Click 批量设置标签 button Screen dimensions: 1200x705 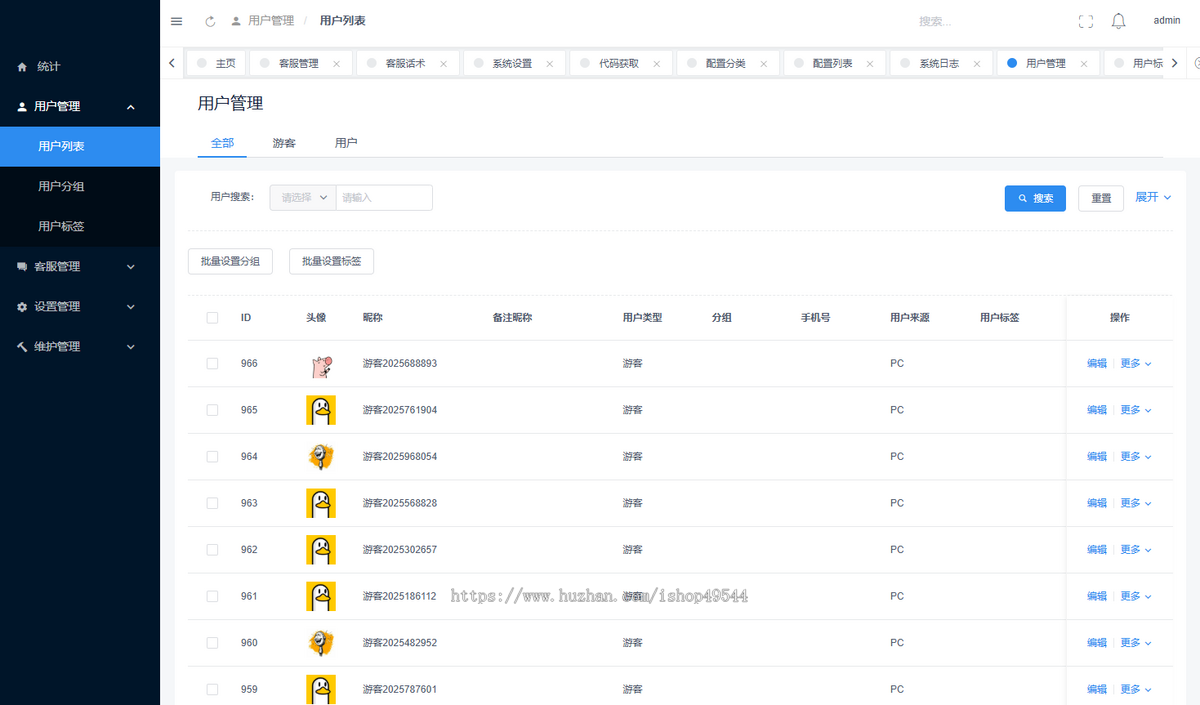pos(331,261)
